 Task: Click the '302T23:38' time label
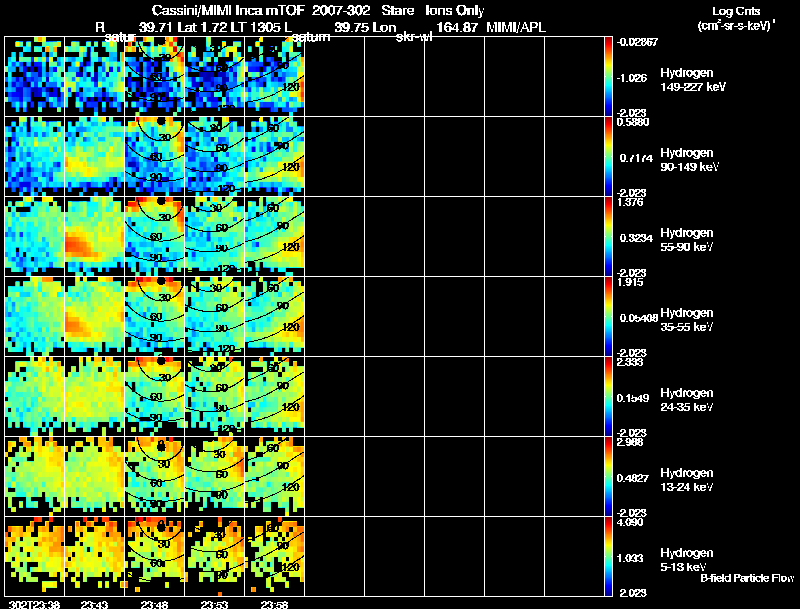coord(35,604)
